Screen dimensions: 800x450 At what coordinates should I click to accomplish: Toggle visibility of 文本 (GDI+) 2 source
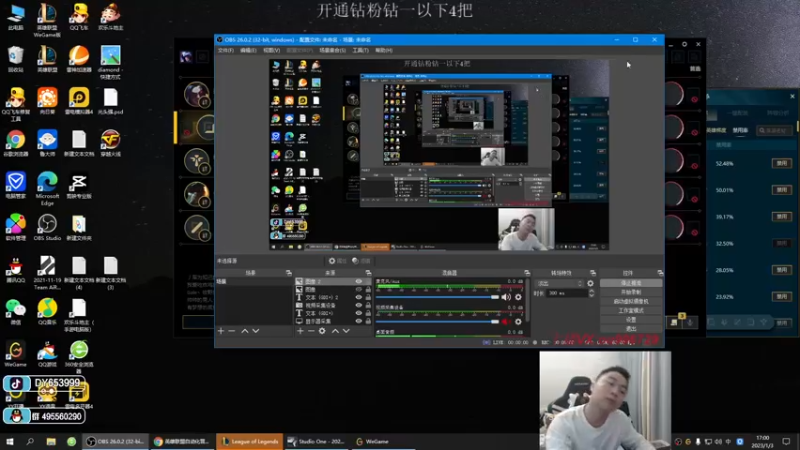pyautogui.click(x=359, y=297)
